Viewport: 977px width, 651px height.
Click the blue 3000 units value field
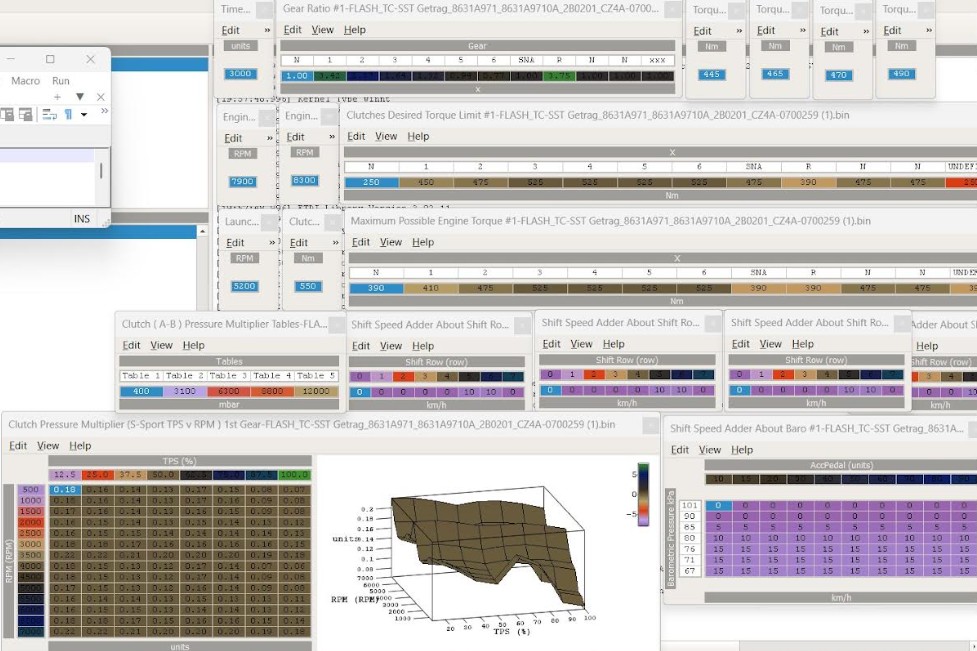241,72
